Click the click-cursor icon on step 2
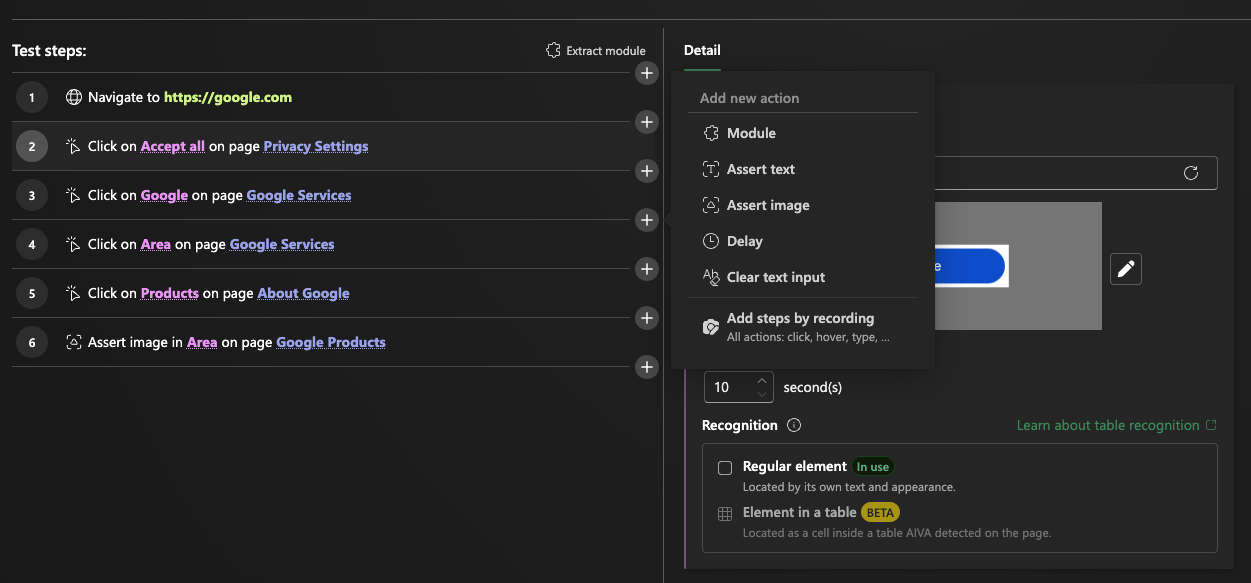 73,146
